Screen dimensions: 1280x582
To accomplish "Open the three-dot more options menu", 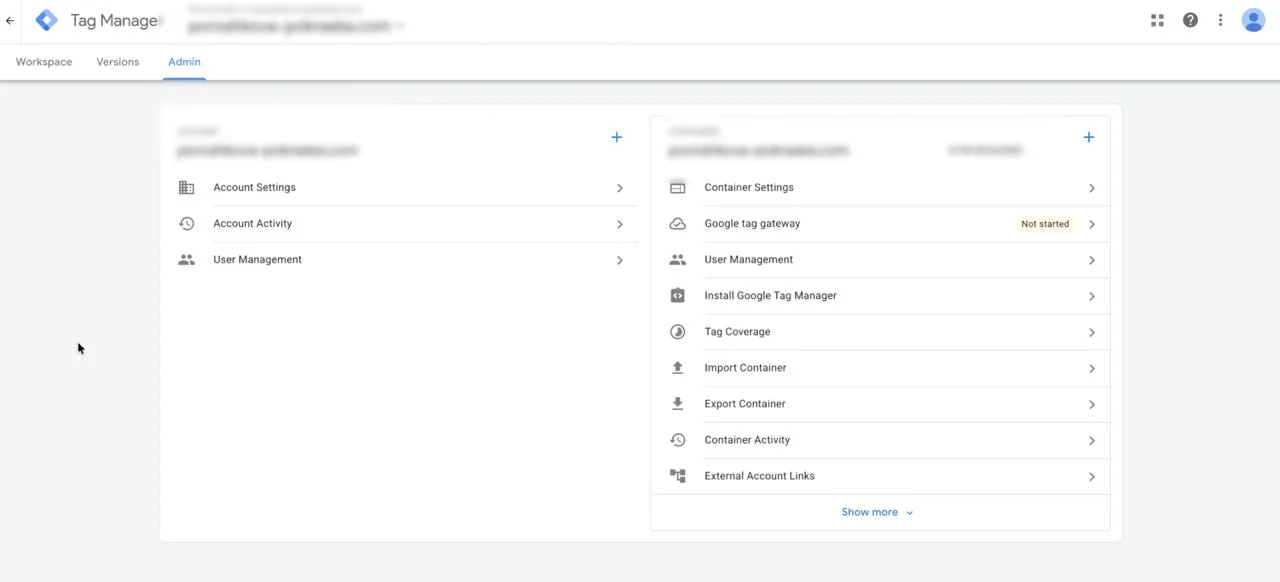I will (1220, 20).
